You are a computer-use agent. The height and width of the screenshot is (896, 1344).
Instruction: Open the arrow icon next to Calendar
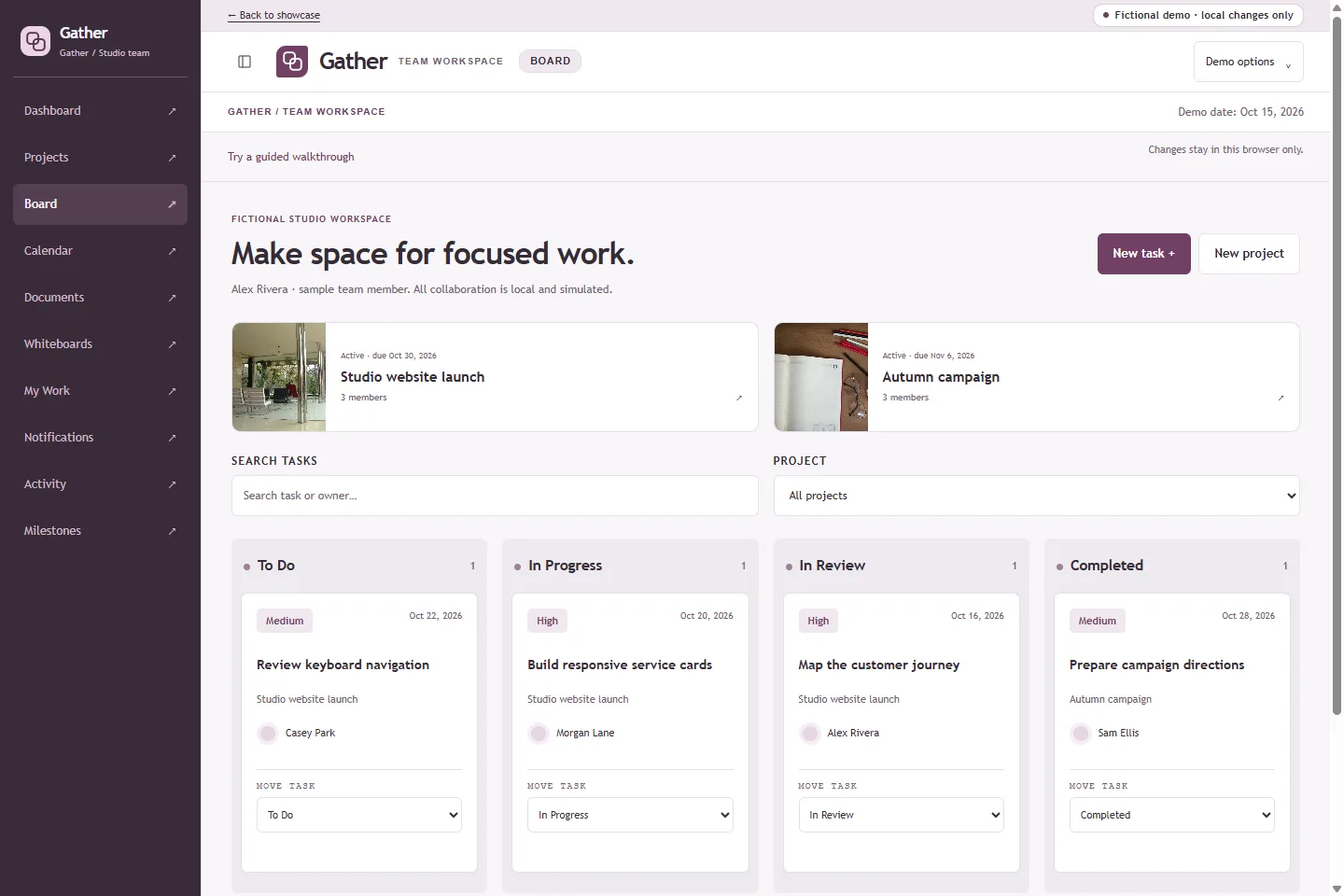(172, 251)
